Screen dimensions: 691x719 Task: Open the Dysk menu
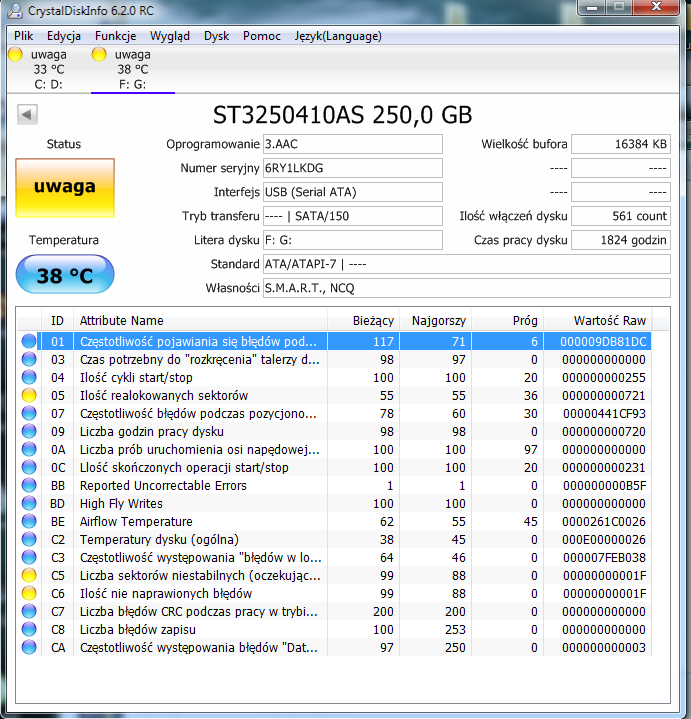click(216, 36)
